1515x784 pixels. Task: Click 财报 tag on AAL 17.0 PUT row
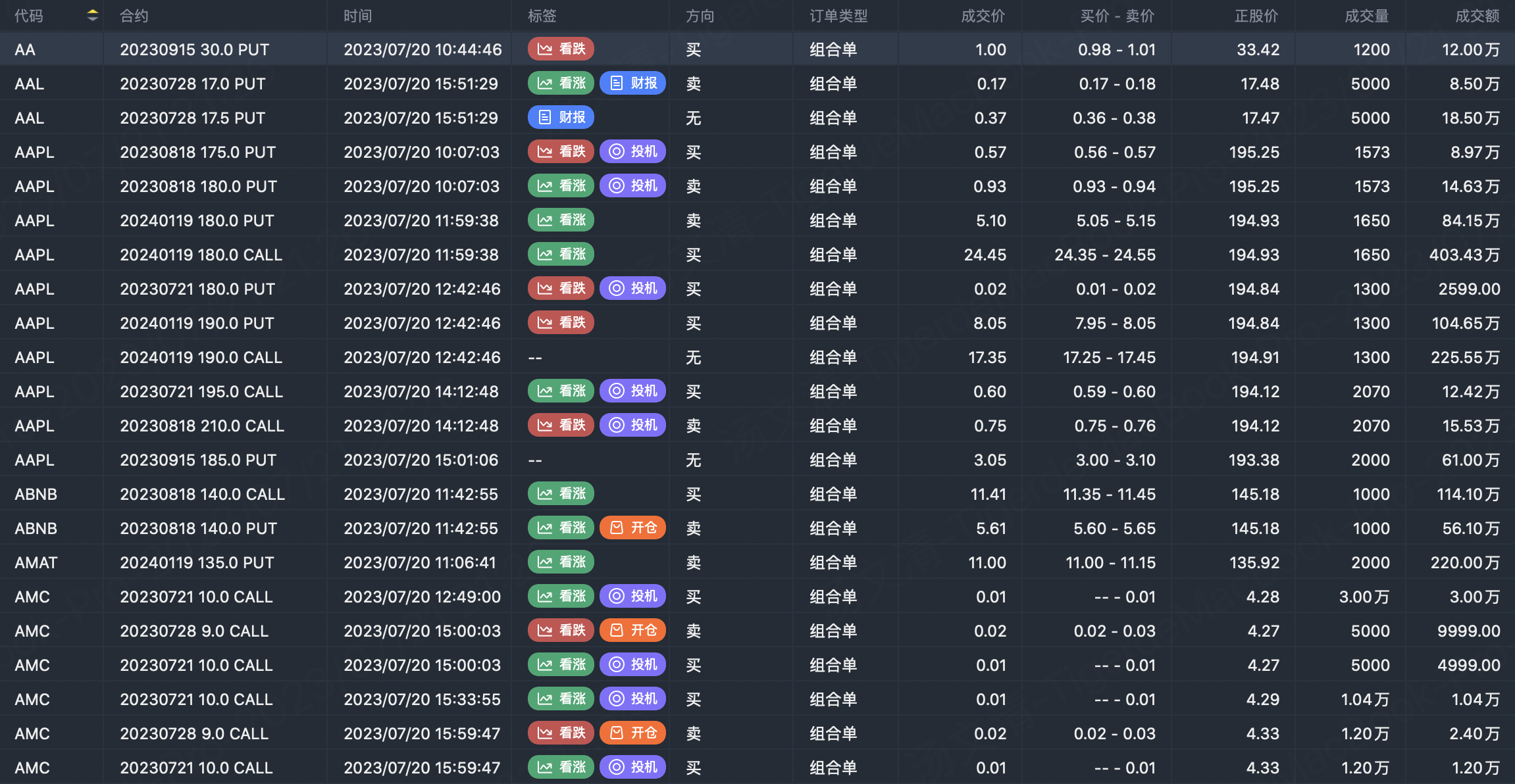pyautogui.click(x=632, y=84)
